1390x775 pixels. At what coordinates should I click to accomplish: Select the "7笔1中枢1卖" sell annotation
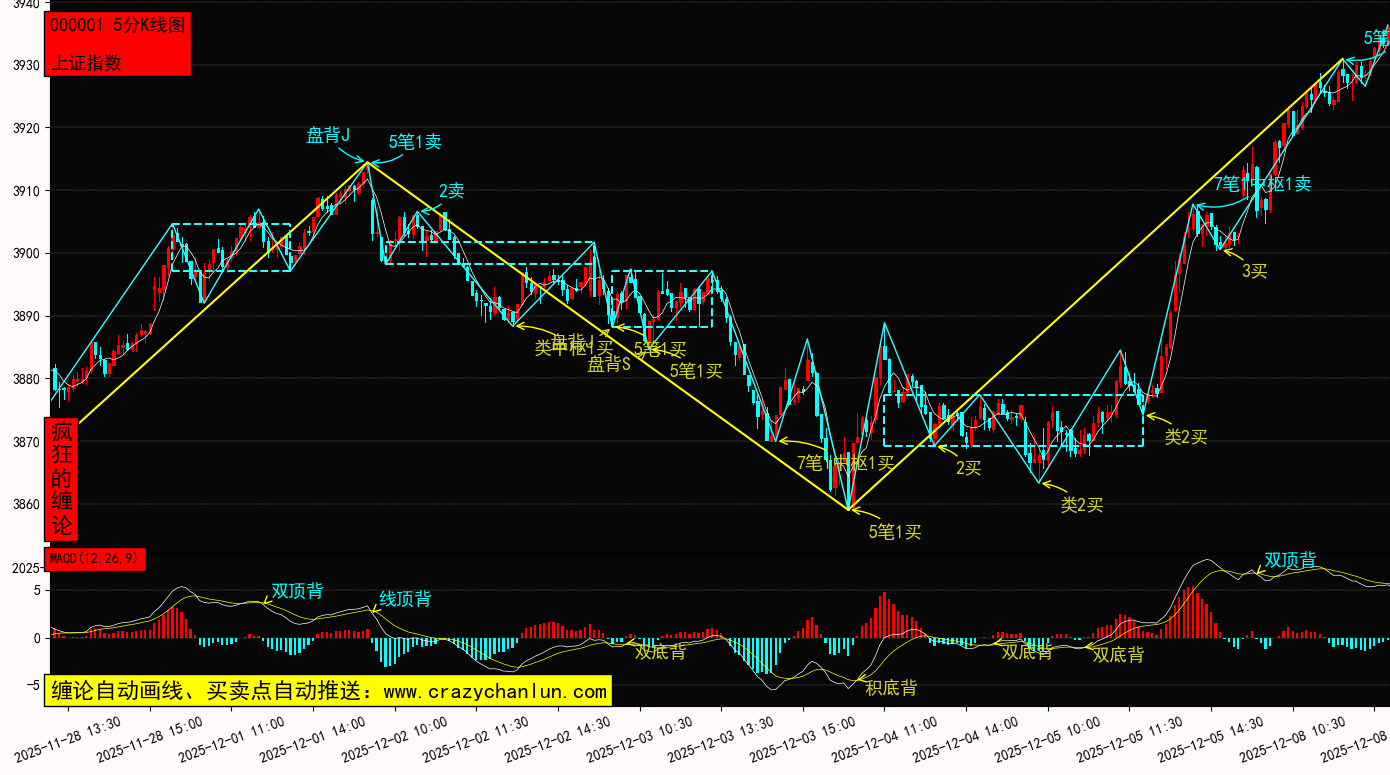(1262, 184)
